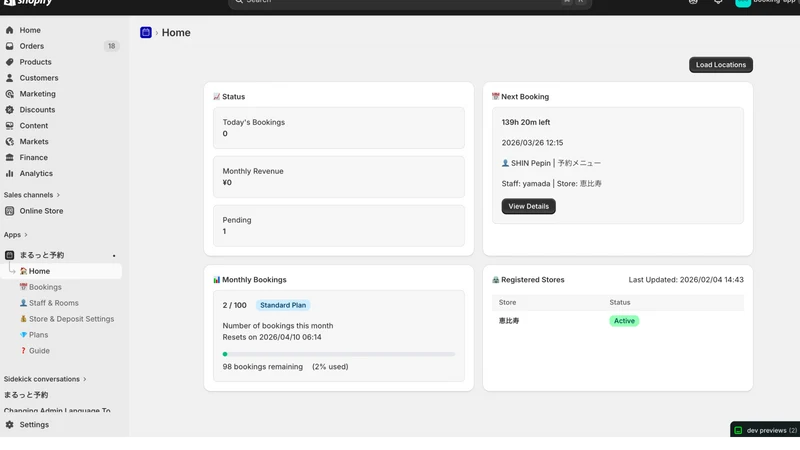Expand Sidekick conversations section
800x450 pixels.
click(45, 379)
